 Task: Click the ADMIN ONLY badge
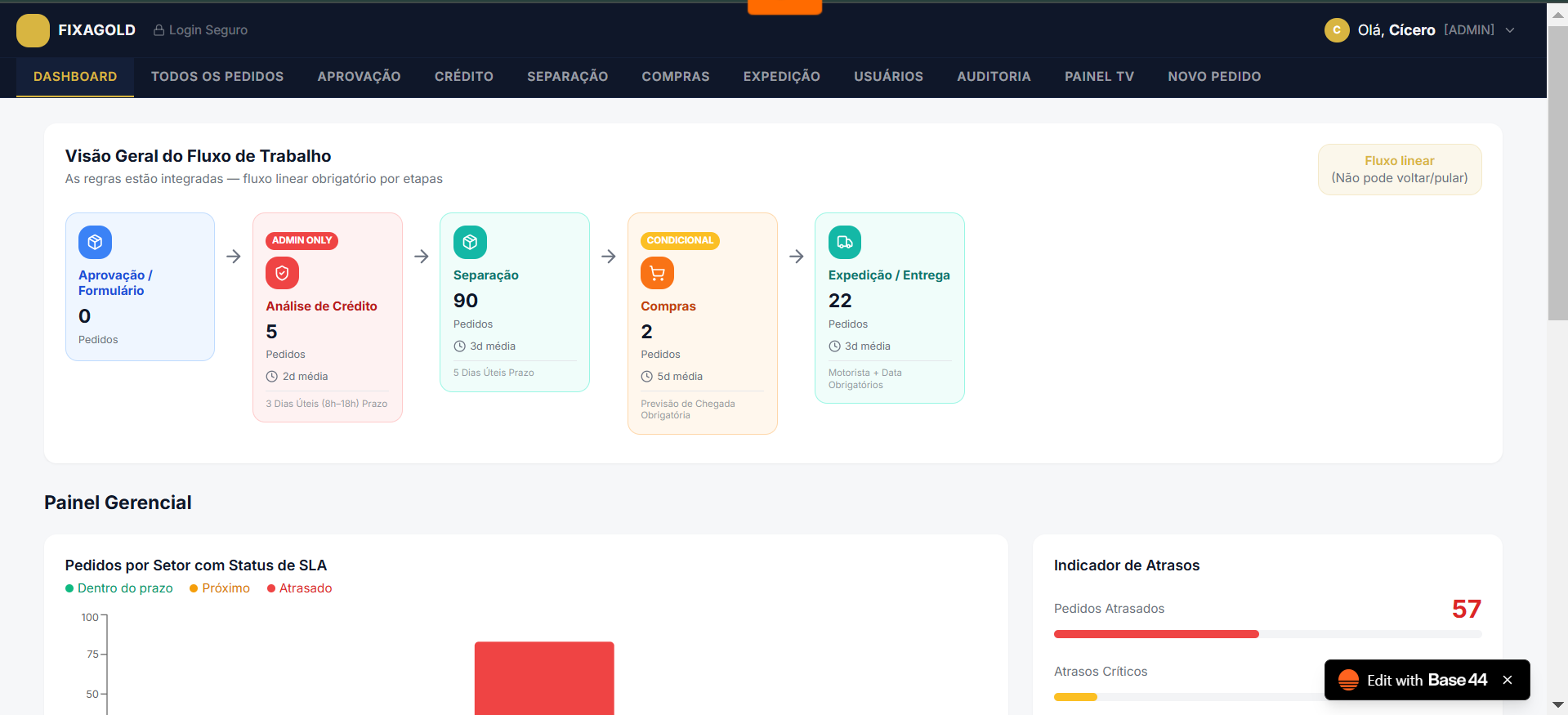point(302,240)
